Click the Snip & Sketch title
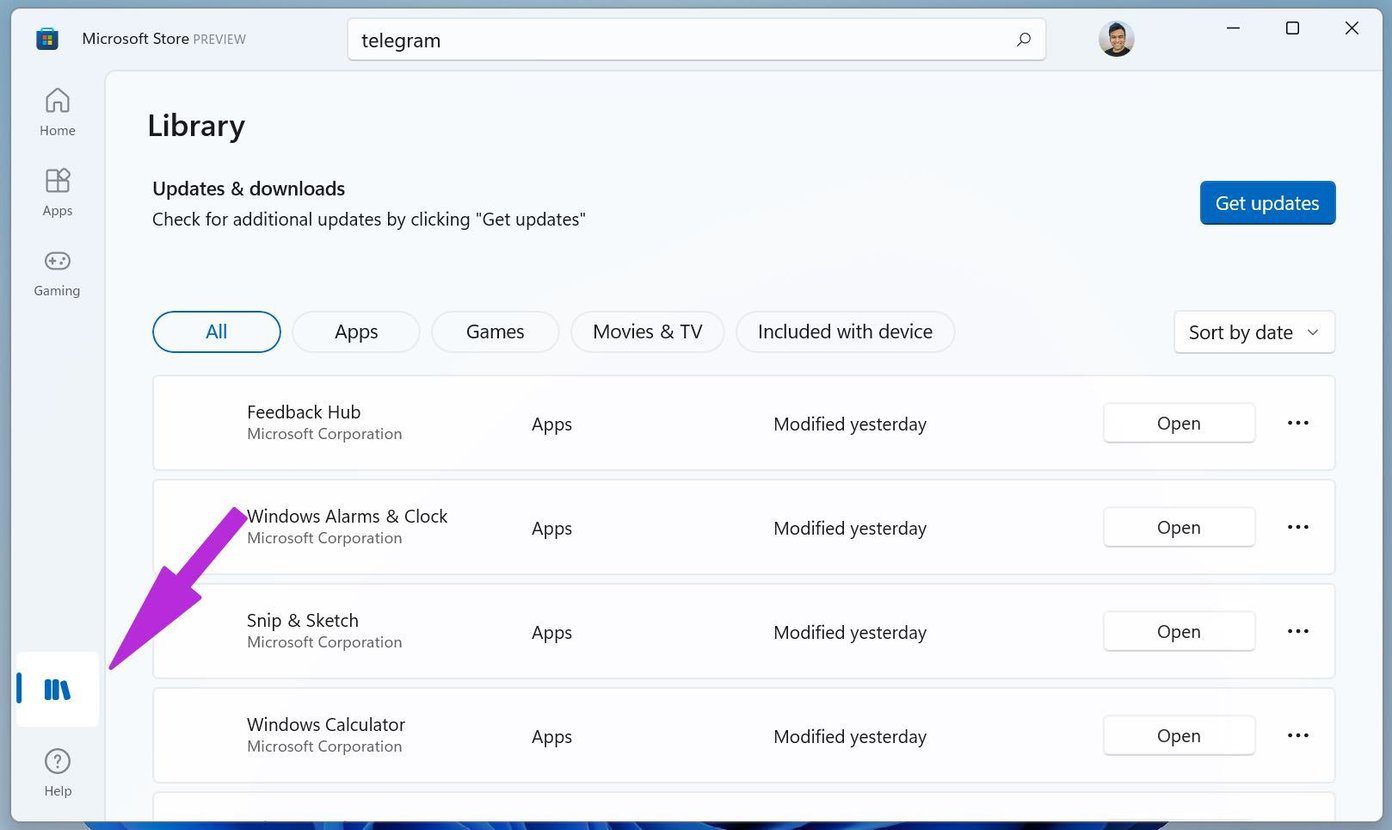1392x830 pixels. pyautogui.click(x=303, y=620)
